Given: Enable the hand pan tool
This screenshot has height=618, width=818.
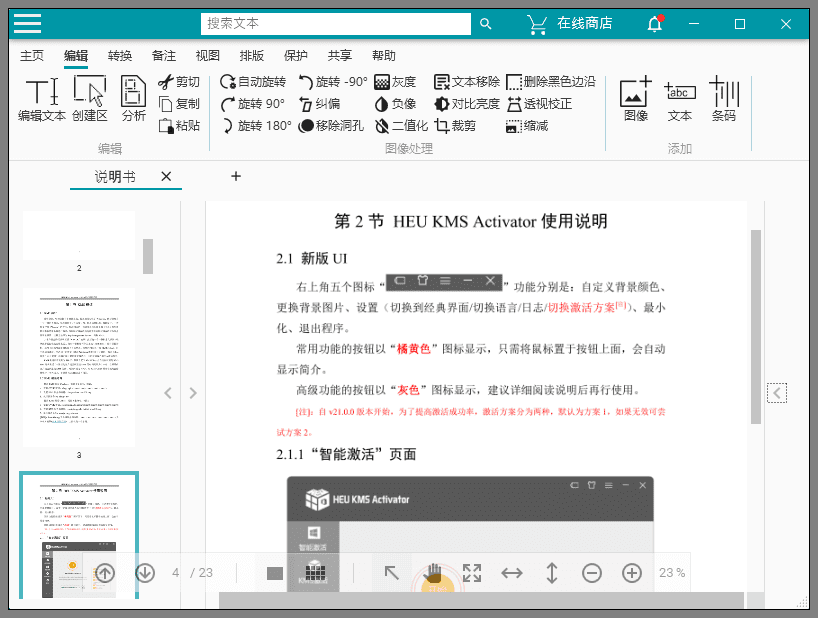Looking at the screenshot, I should tap(432, 573).
